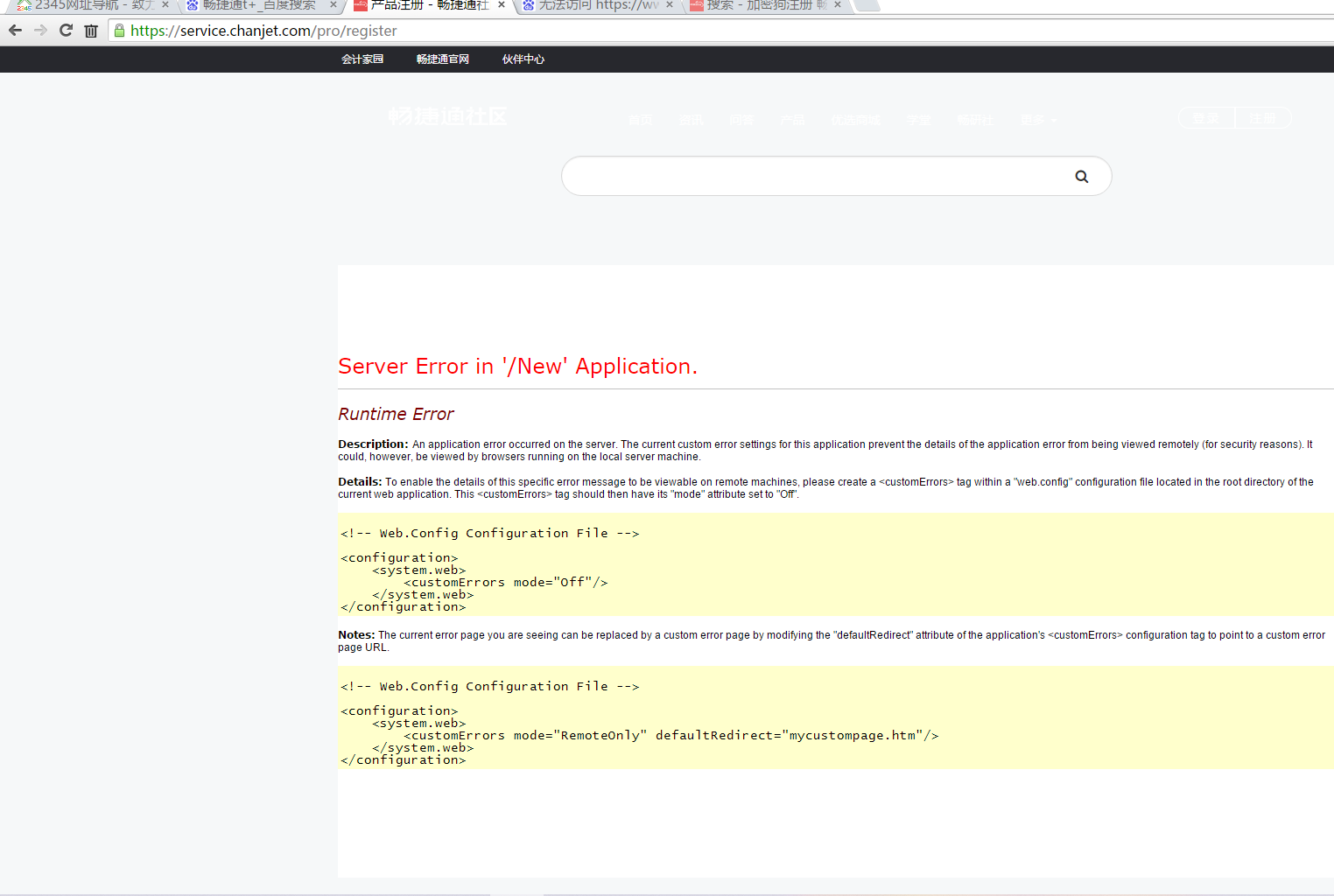Click the customErrors mode="Off" code line
Screen dimensions: 1334x896
click(505, 583)
